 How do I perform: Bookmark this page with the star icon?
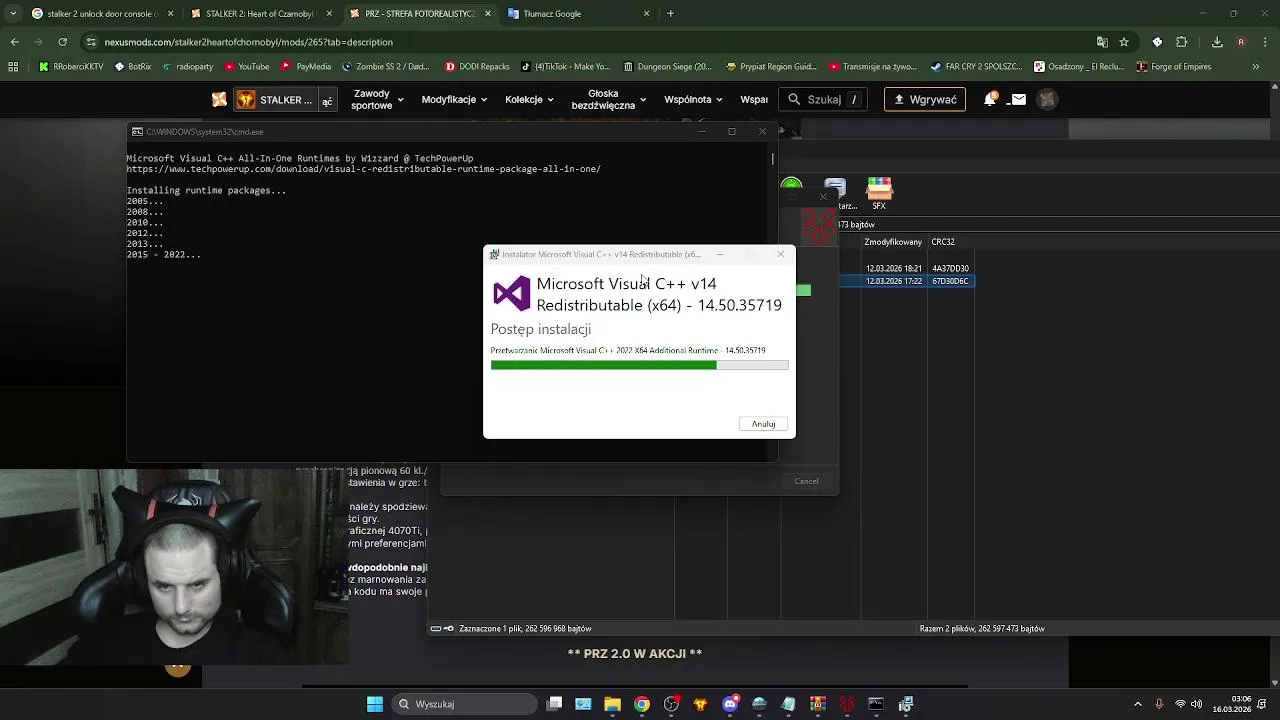[x=1124, y=42]
